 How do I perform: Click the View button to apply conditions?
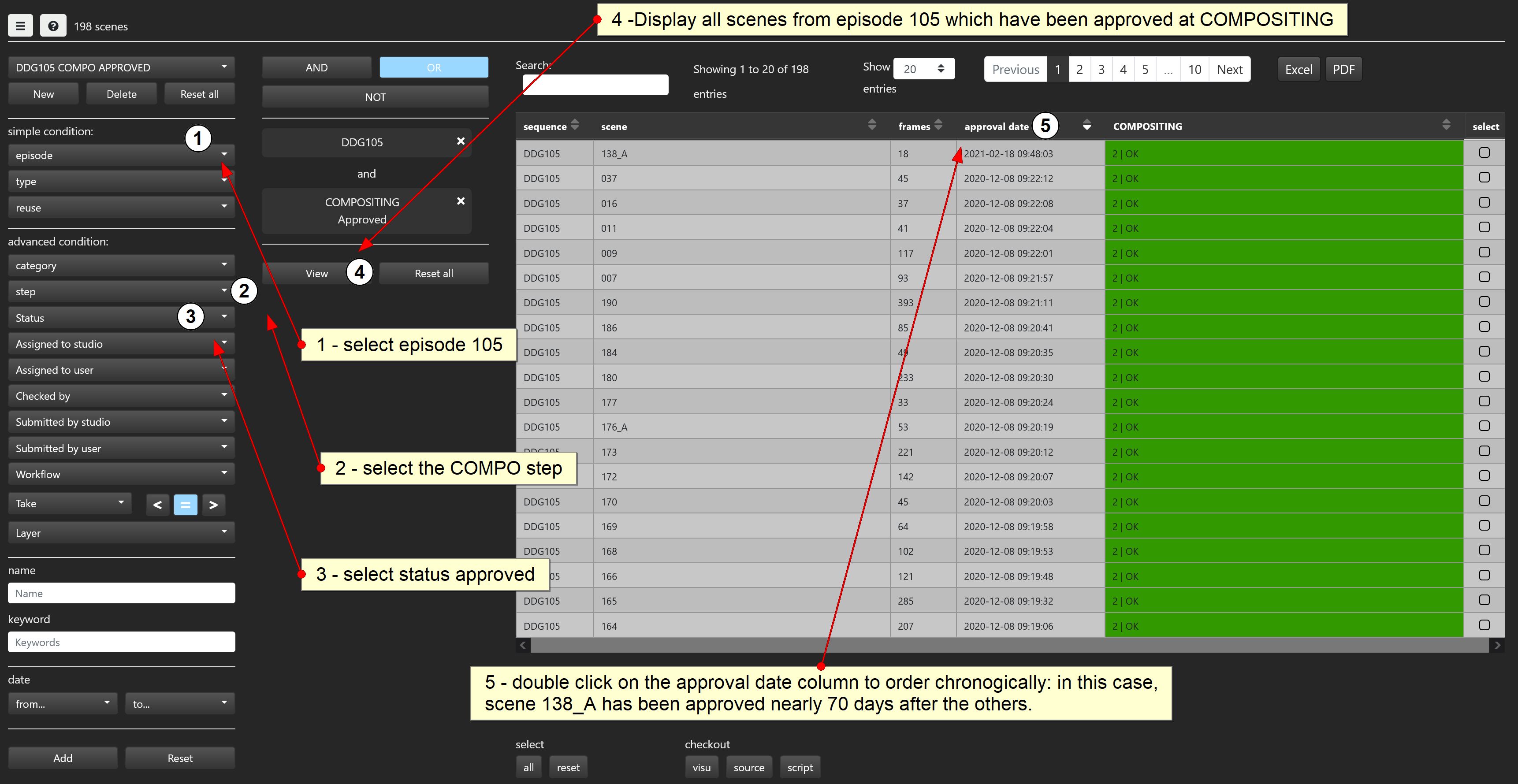click(316, 273)
